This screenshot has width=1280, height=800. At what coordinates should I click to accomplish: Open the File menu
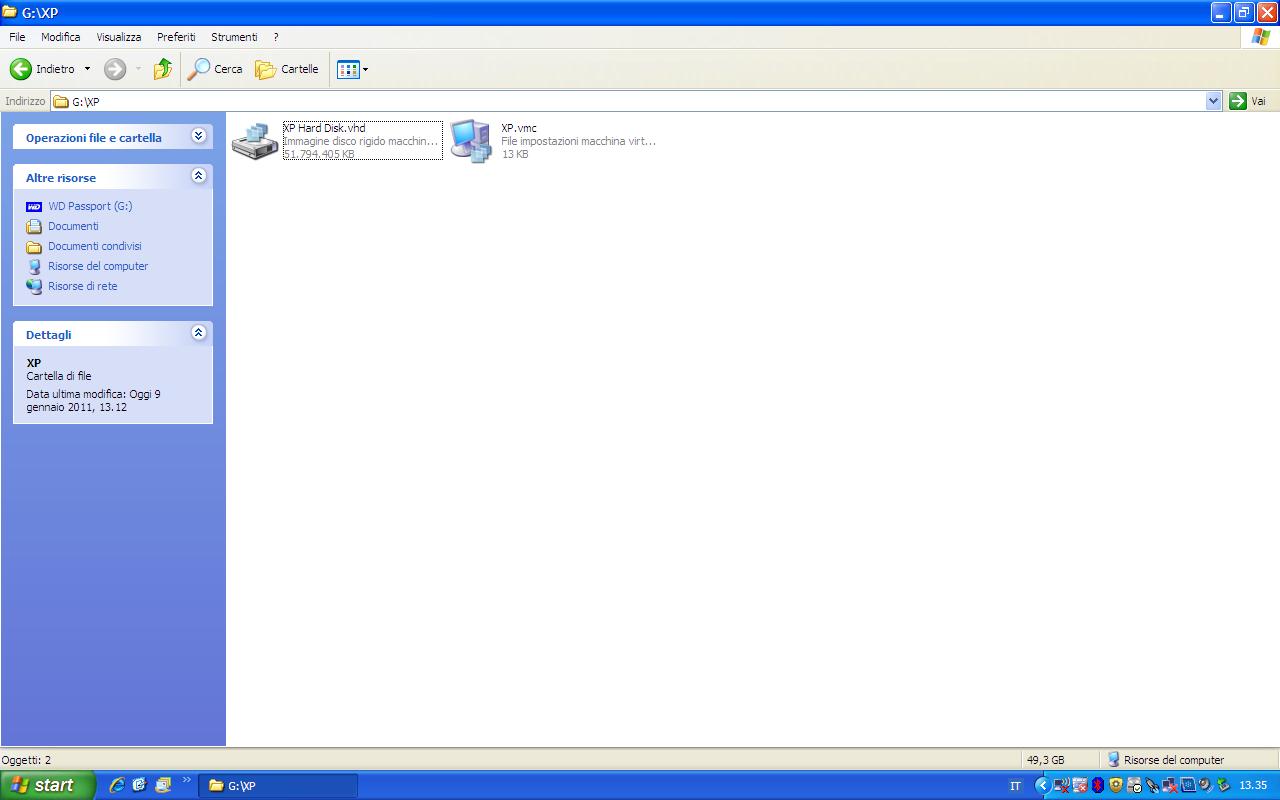[x=17, y=37]
